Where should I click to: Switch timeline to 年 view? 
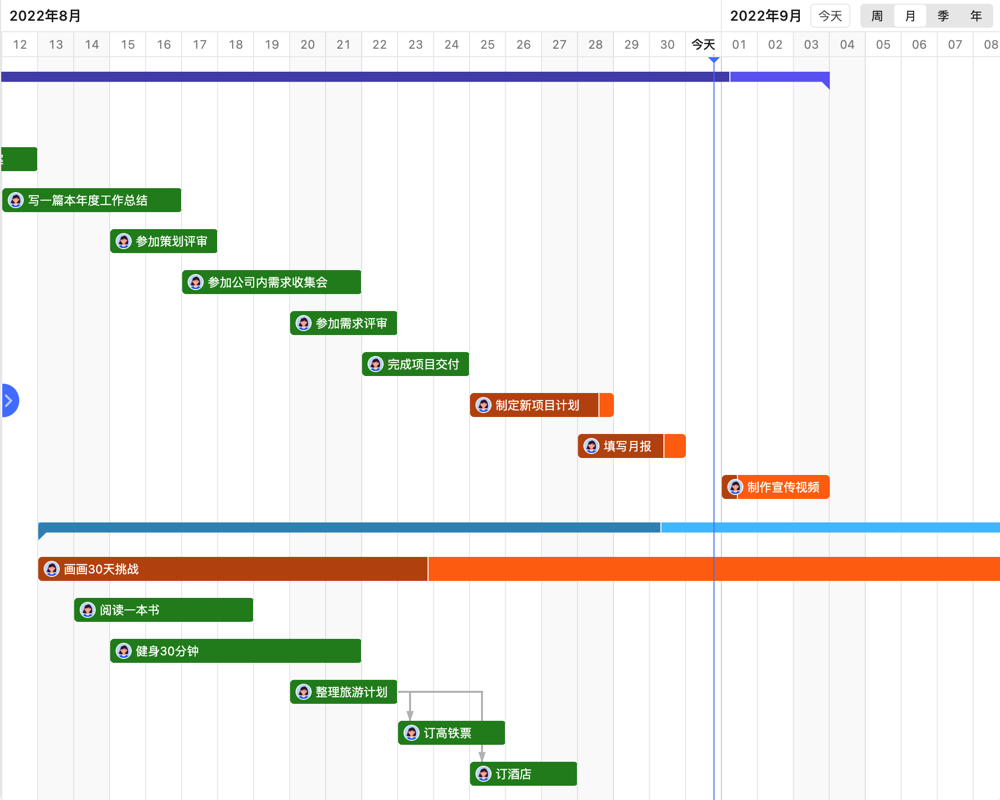click(976, 16)
